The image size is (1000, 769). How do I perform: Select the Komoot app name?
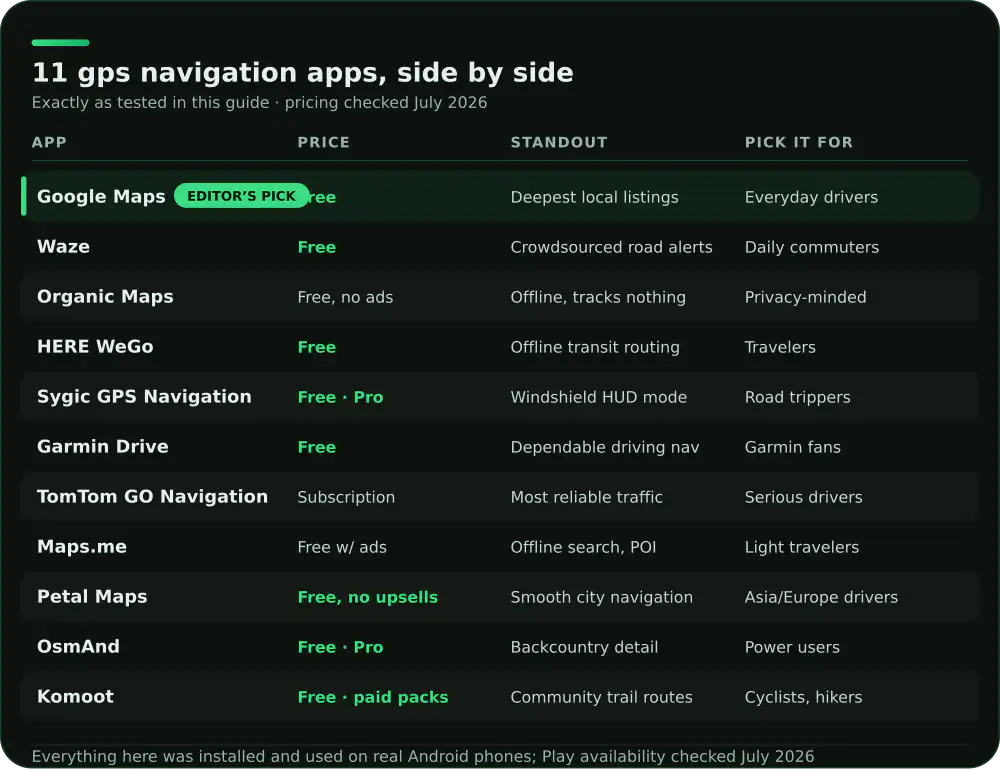pos(75,696)
